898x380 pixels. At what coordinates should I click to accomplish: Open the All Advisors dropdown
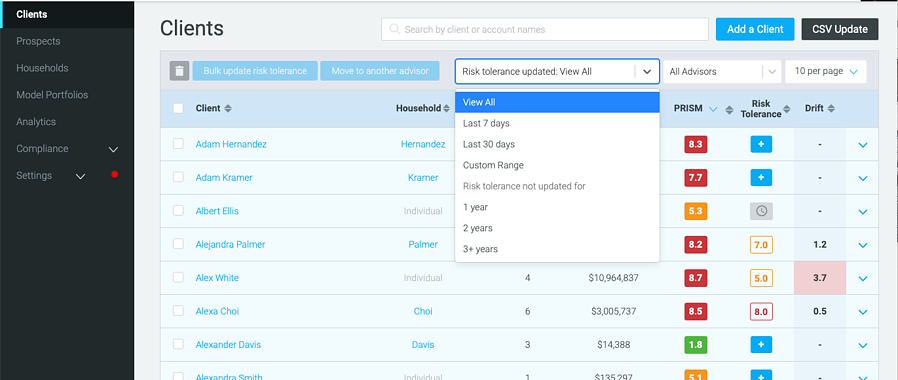click(723, 72)
